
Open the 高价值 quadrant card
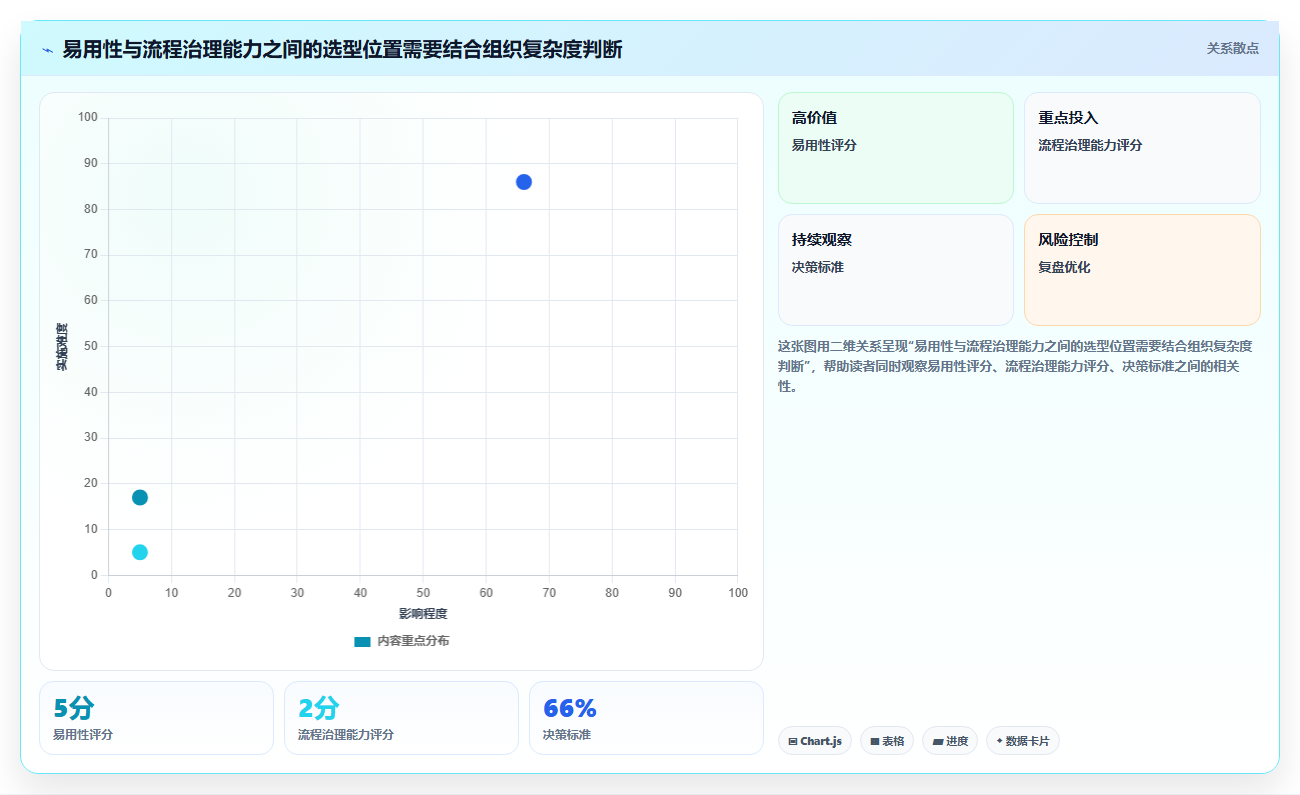coord(896,148)
